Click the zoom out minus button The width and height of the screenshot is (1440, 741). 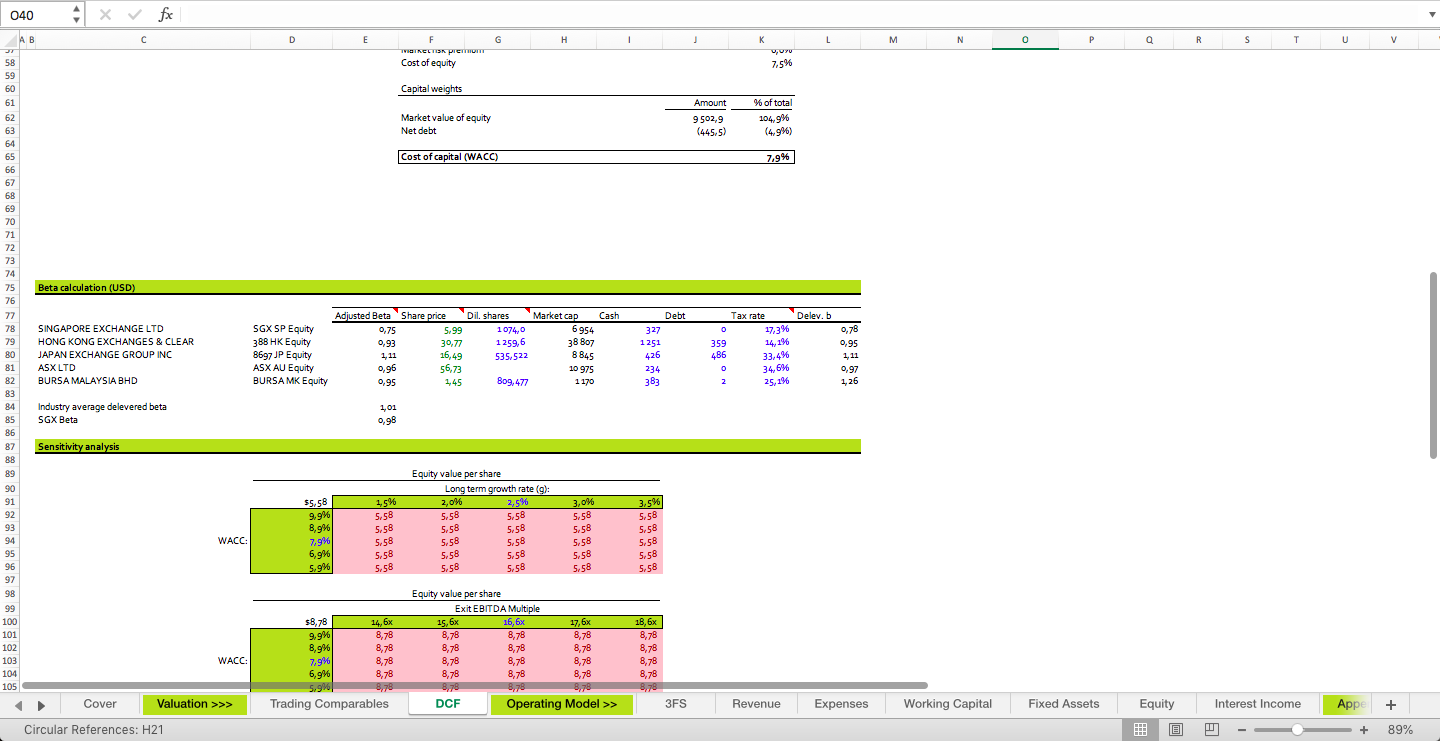tap(1242, 730)
